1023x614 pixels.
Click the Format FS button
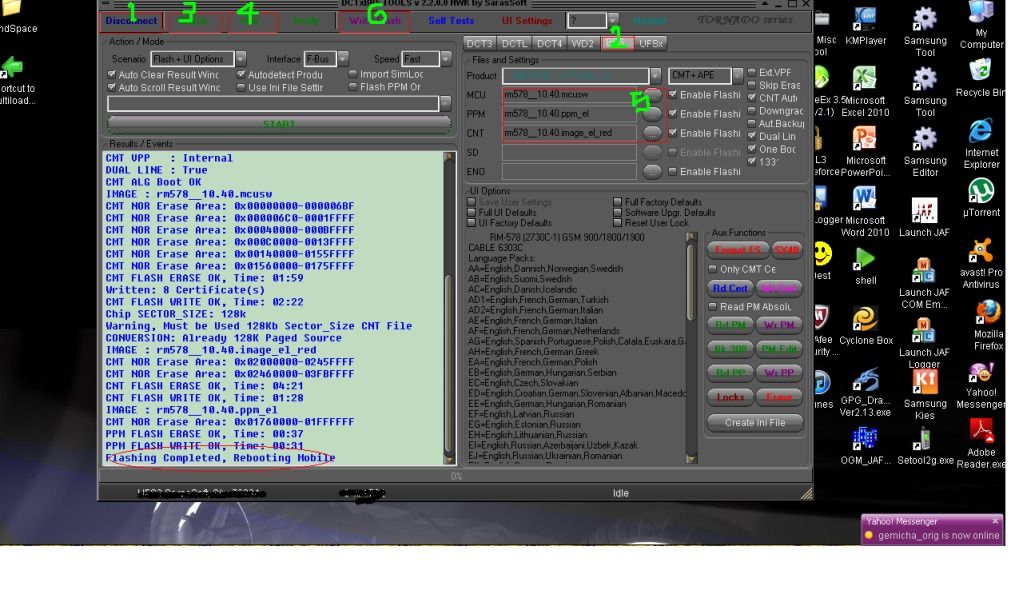(x=737, y=250)
